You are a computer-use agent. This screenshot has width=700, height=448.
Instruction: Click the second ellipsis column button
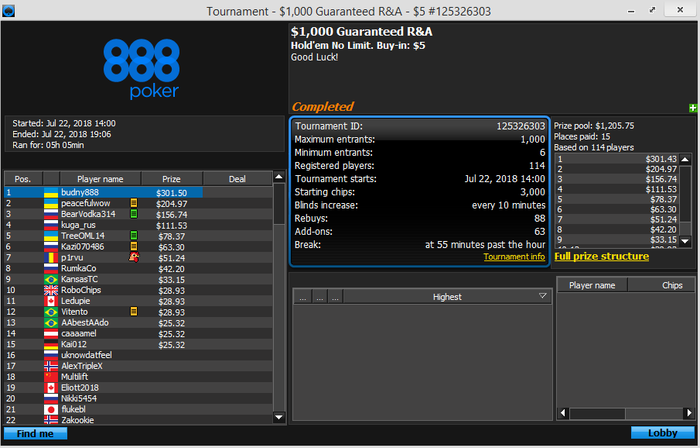[319, 297]
